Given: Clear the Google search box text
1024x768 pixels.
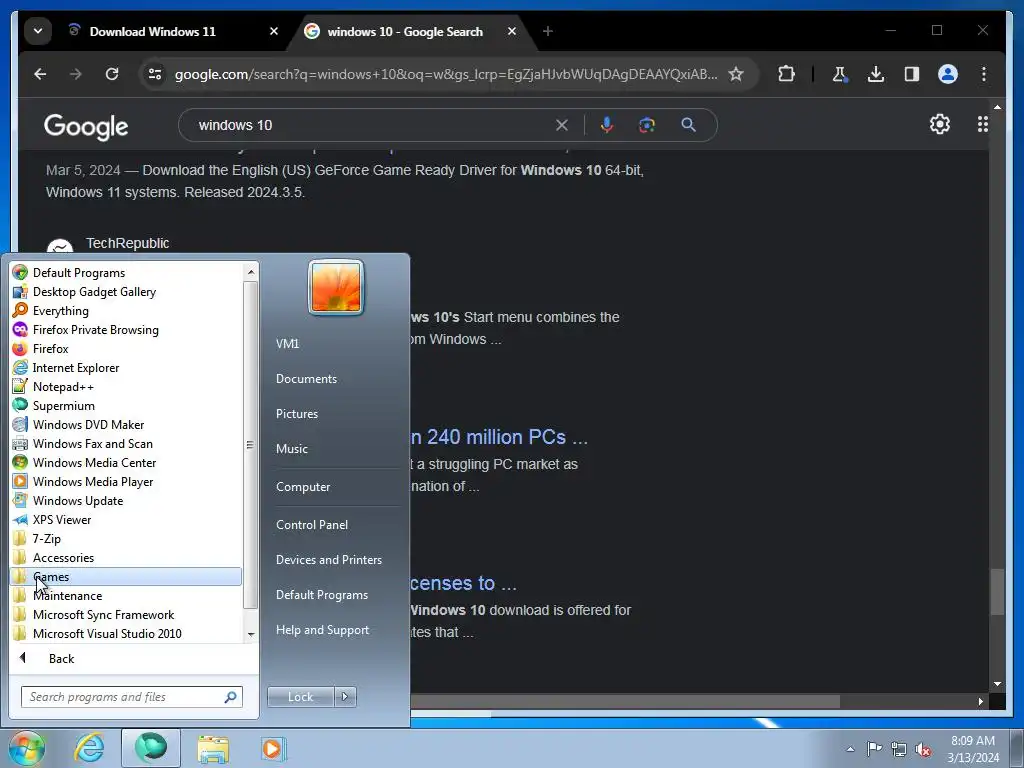Looking at the screenshot, I should click(562, 125).
